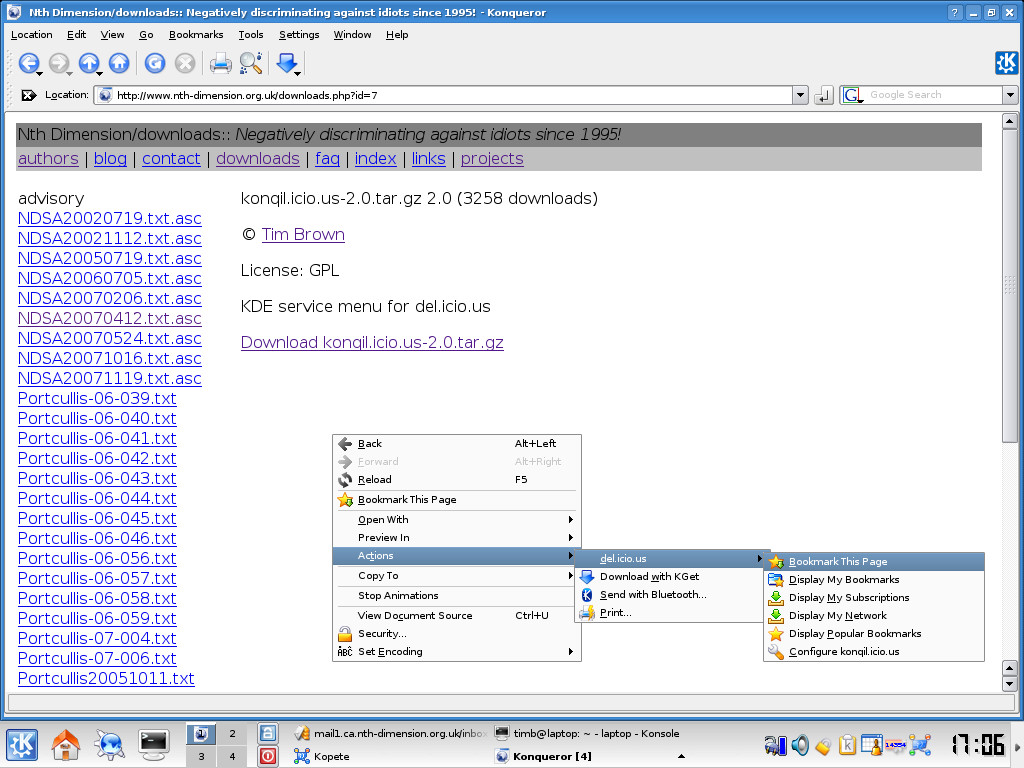The image size is (1024, 768).
Task: Click the Find/magnifier toolbar icon
Action: 251,63
